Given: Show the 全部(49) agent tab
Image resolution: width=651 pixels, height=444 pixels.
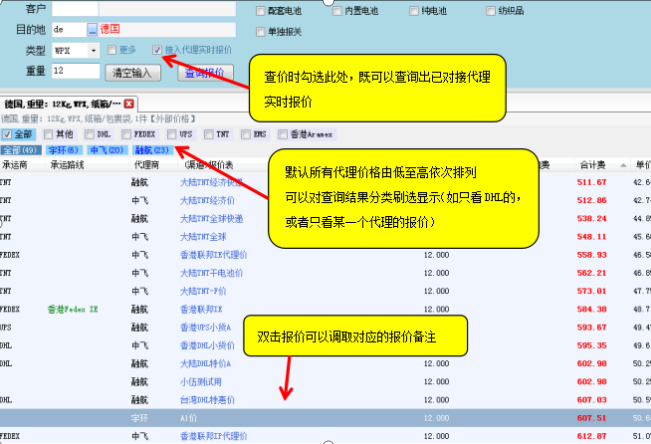Looking at the screenshot, I should (x=21, y=150).
